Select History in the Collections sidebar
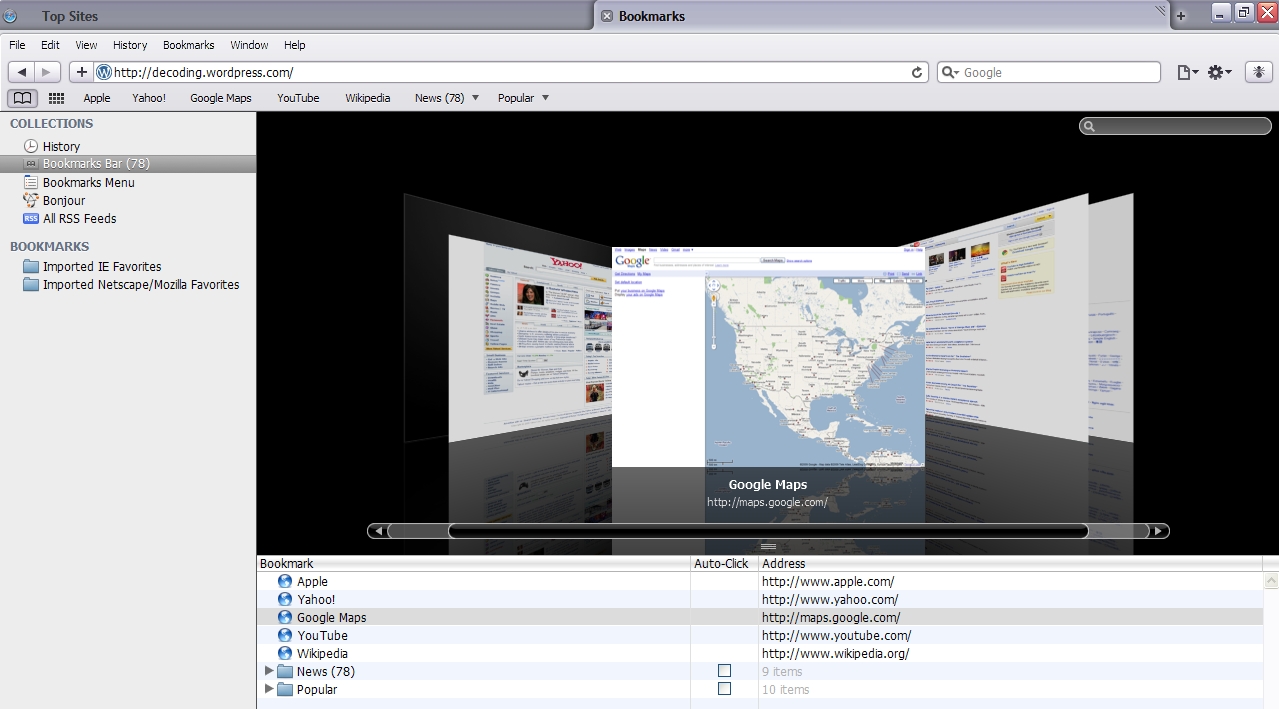 pos(61,146)
